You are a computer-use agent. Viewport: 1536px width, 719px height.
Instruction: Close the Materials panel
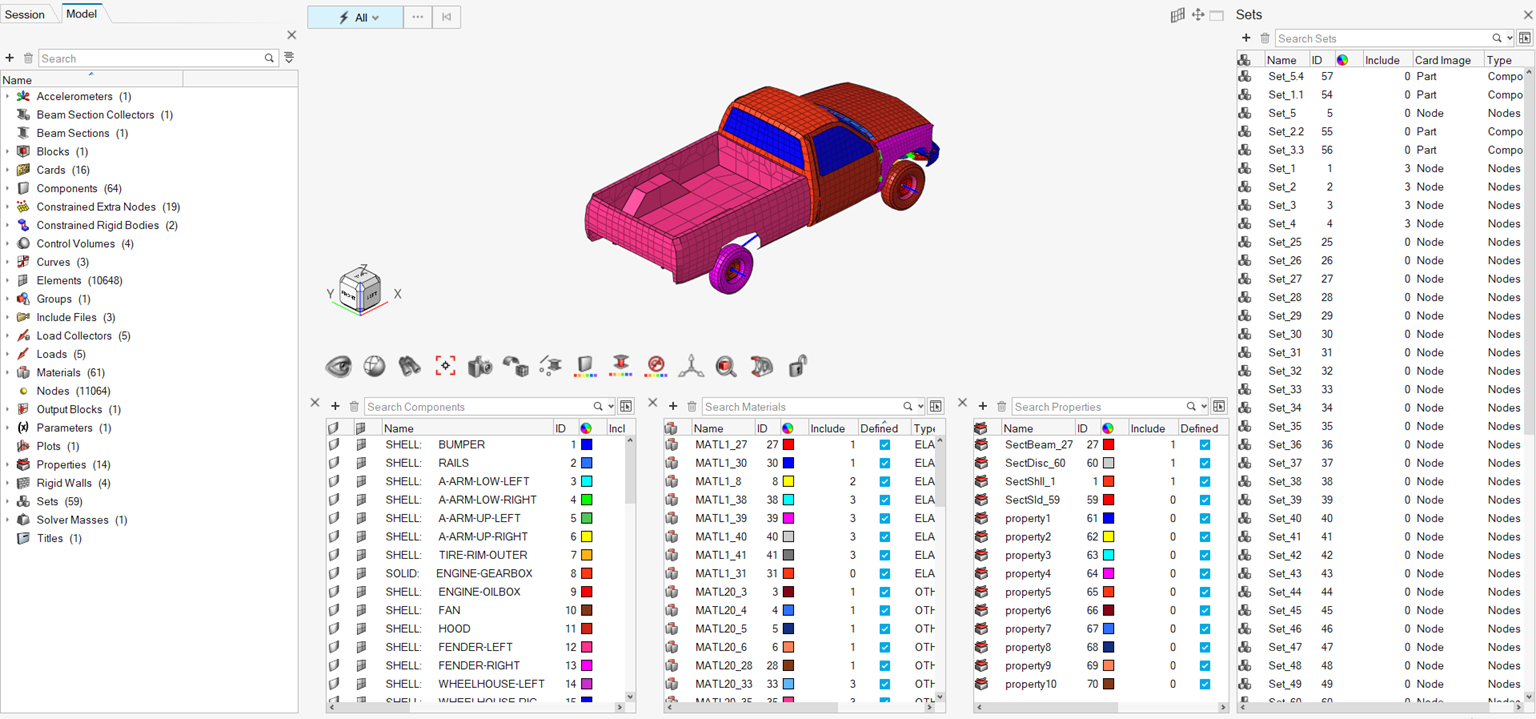(x=652, y=403)
